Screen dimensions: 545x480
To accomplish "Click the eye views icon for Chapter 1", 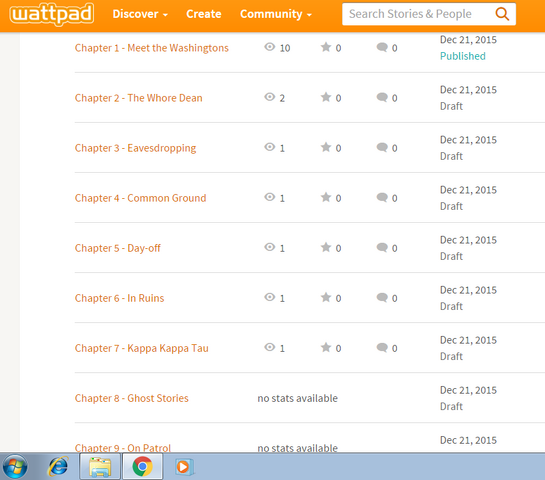I will click(x=269, y=47).
